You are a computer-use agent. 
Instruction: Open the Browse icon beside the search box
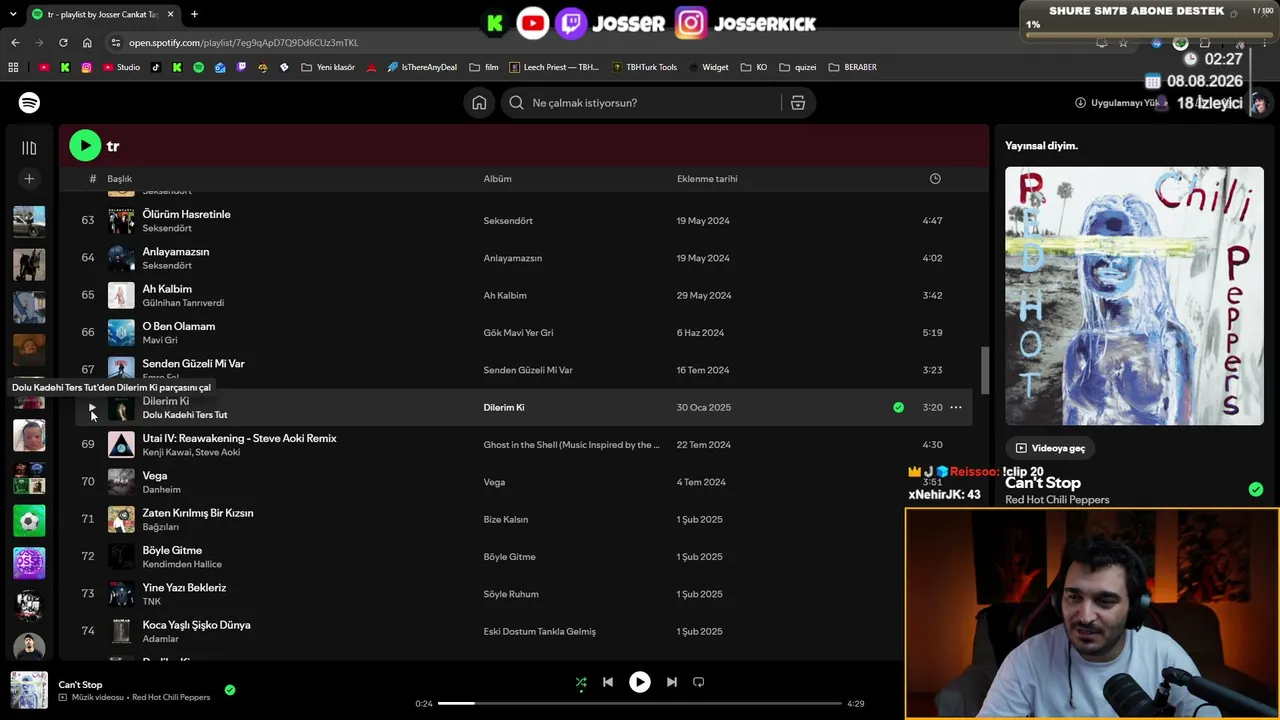pyautogui.click(x=798, y=103)
